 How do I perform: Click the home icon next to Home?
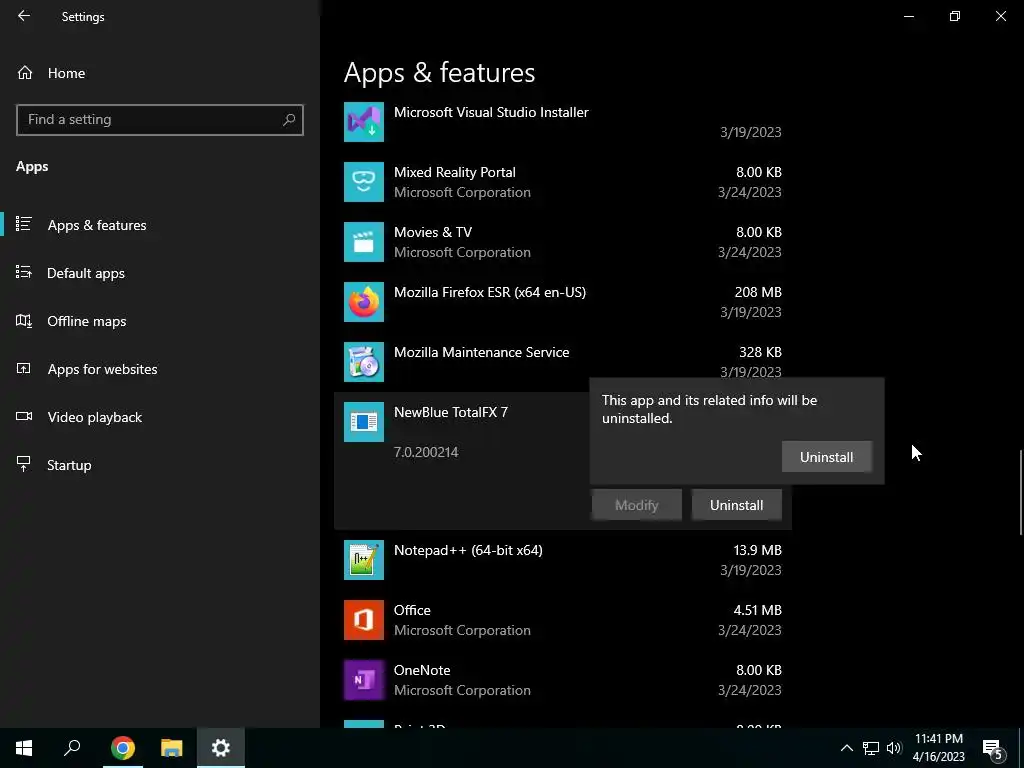pyautogui.click(x=25, y=73)
